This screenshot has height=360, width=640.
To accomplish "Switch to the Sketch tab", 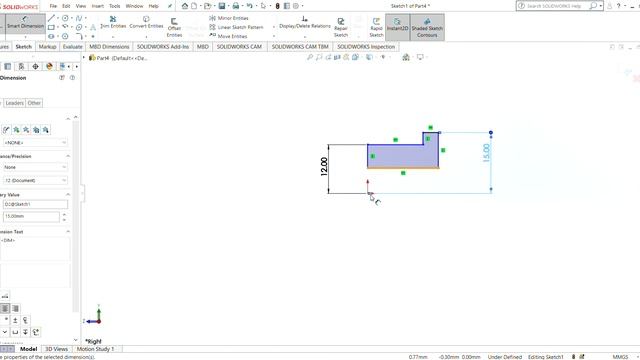I will coord(23,47).
